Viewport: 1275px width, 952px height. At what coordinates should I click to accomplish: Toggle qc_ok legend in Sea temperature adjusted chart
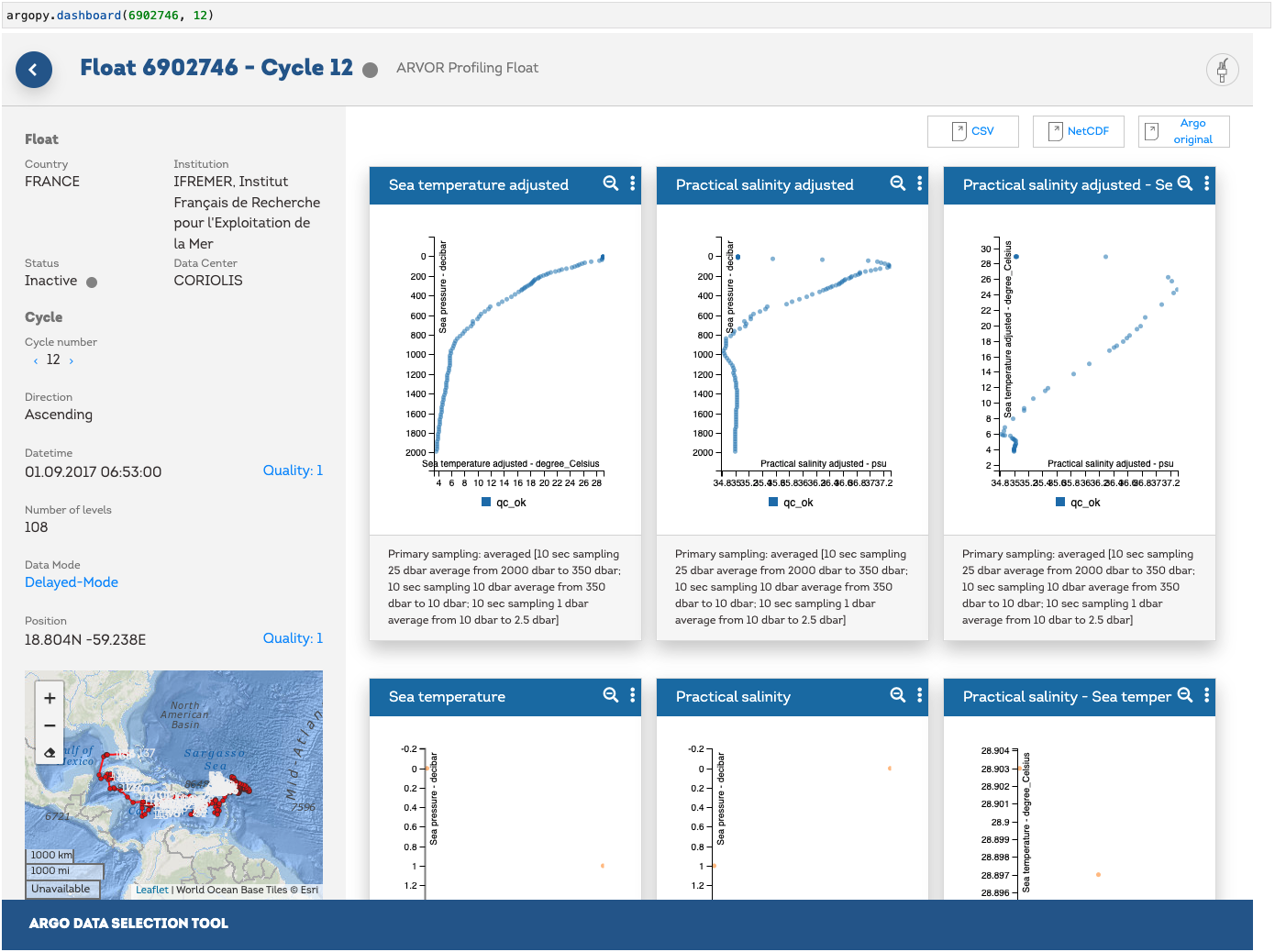point(504,503)
